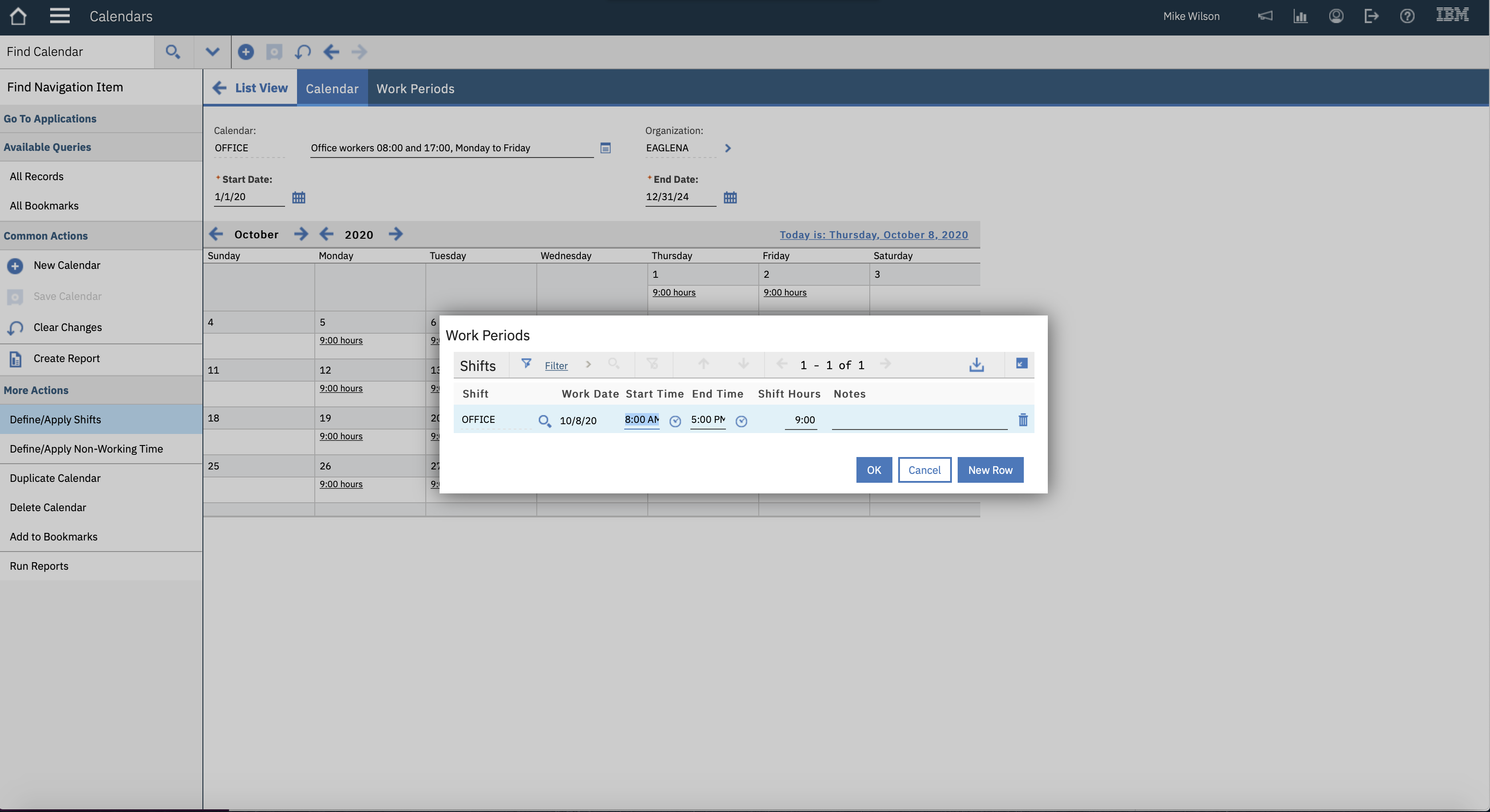Expand the Filter options chevron

point(588,365)
